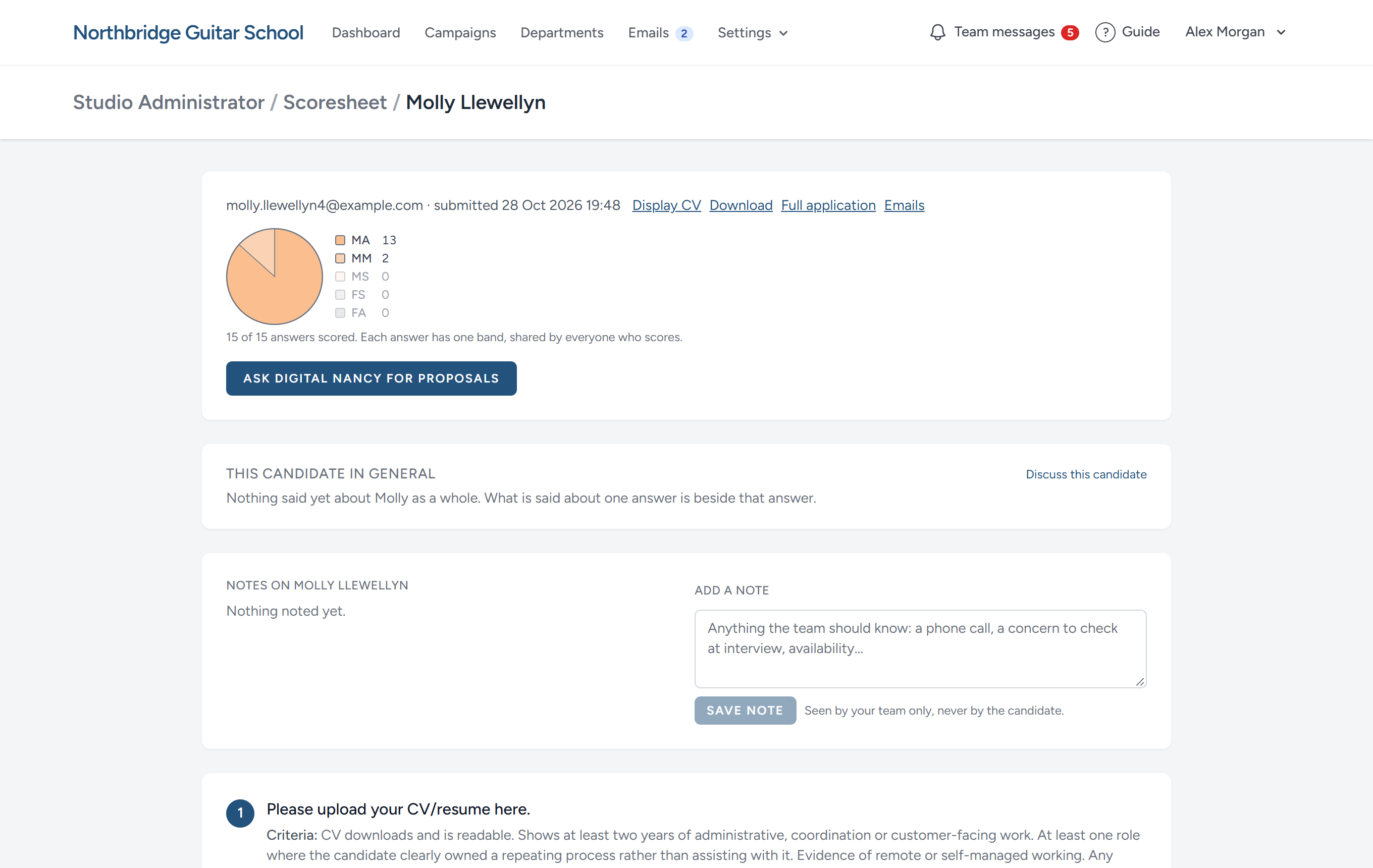Click the Team messages label
The image size is (1373, 868).
(x=1004, y=32)
